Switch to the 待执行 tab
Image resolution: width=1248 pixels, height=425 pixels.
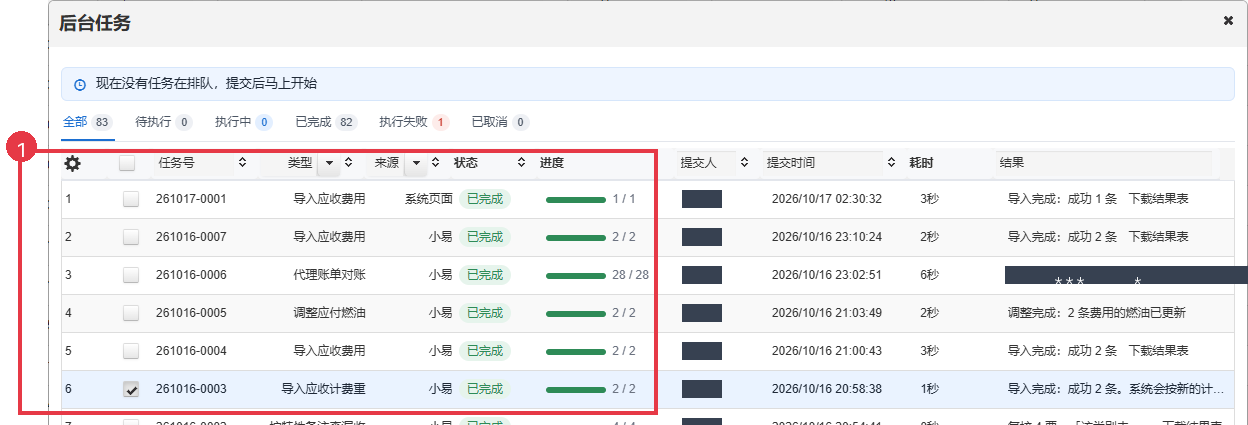[163, 122]
